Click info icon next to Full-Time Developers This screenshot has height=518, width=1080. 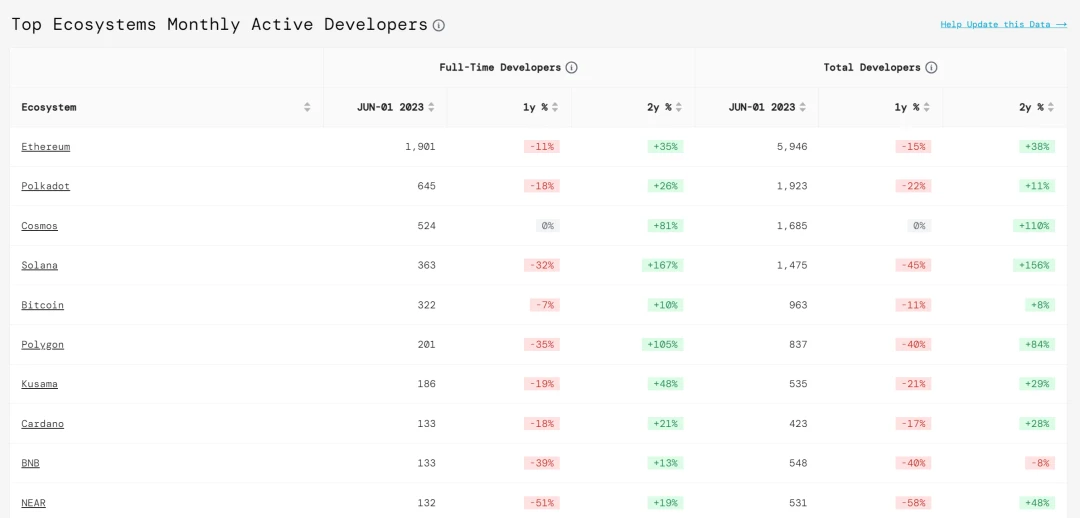coord(572,68)
